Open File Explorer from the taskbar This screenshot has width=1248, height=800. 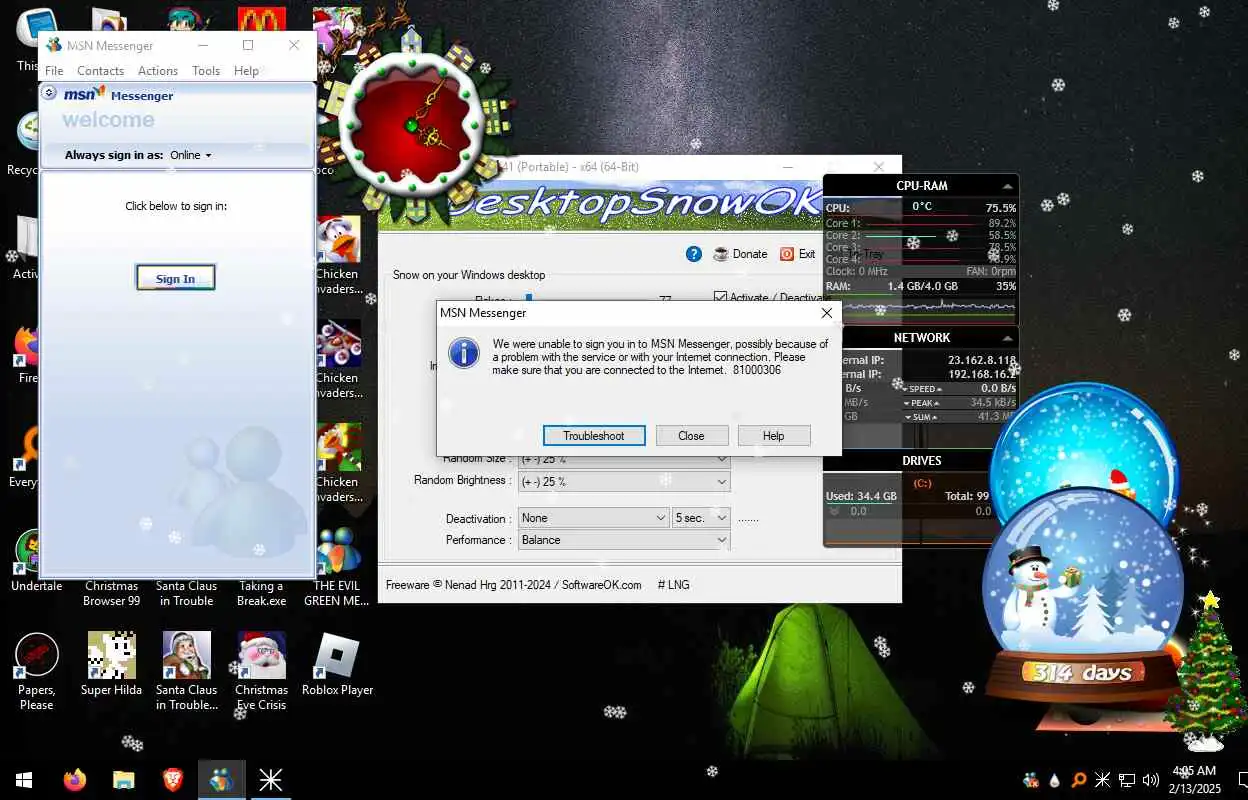[x=123, y=780]
